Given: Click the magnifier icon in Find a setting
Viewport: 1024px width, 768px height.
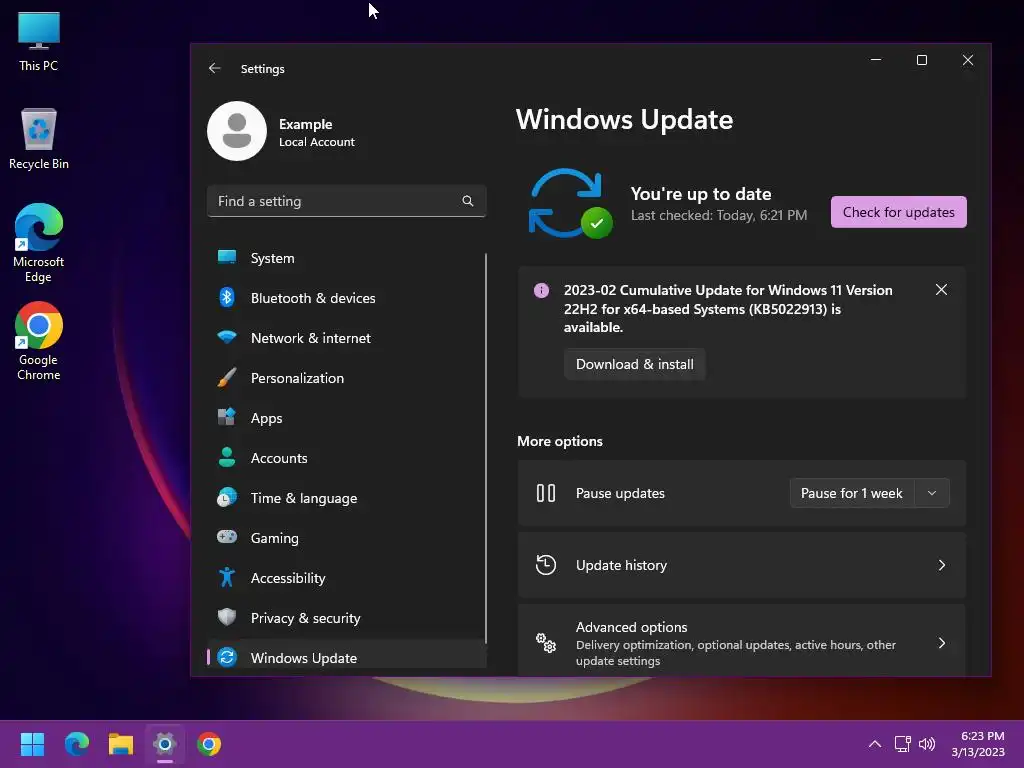Looking at the screenshot, I should click(x=468, y=201).
